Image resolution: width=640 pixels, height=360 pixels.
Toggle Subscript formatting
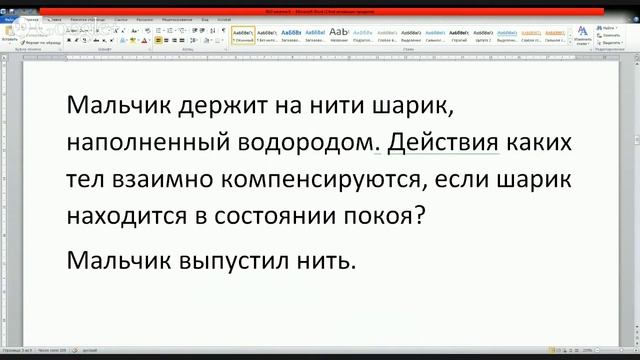click(x=104, y=40)
